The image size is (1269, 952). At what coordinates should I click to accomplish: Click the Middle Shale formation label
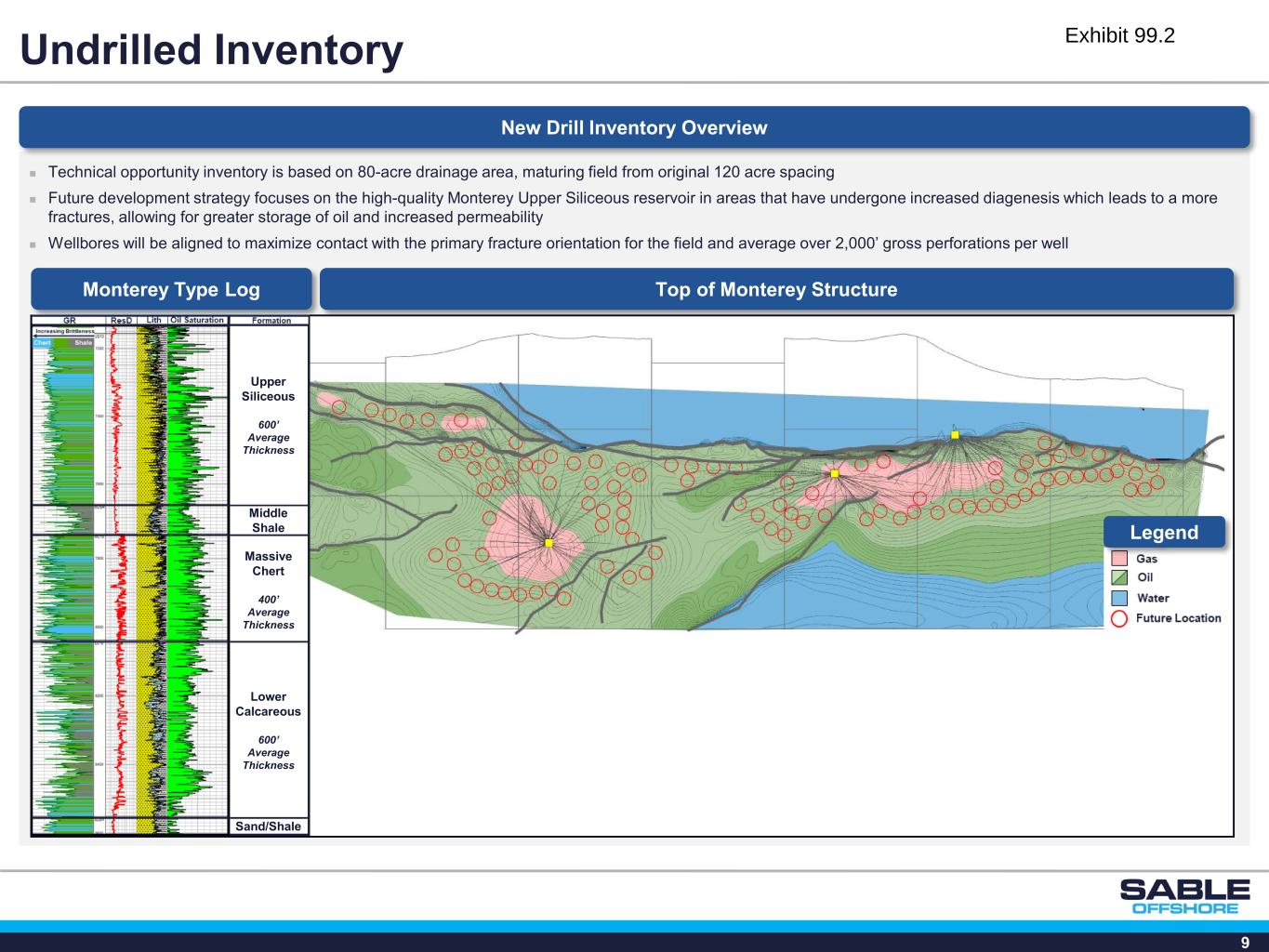click(268, 520)
